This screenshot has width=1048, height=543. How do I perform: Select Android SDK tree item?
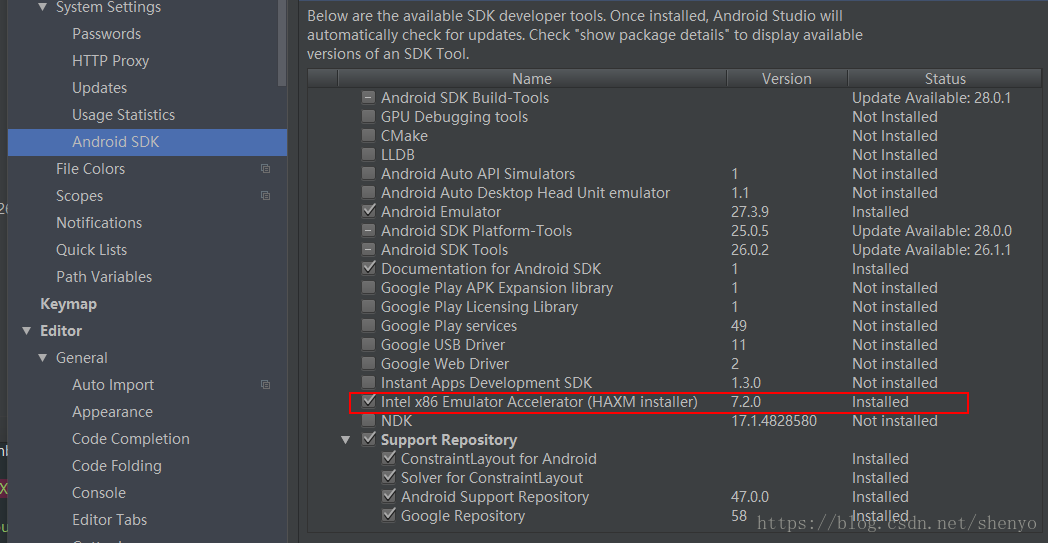tap(116, 142)
